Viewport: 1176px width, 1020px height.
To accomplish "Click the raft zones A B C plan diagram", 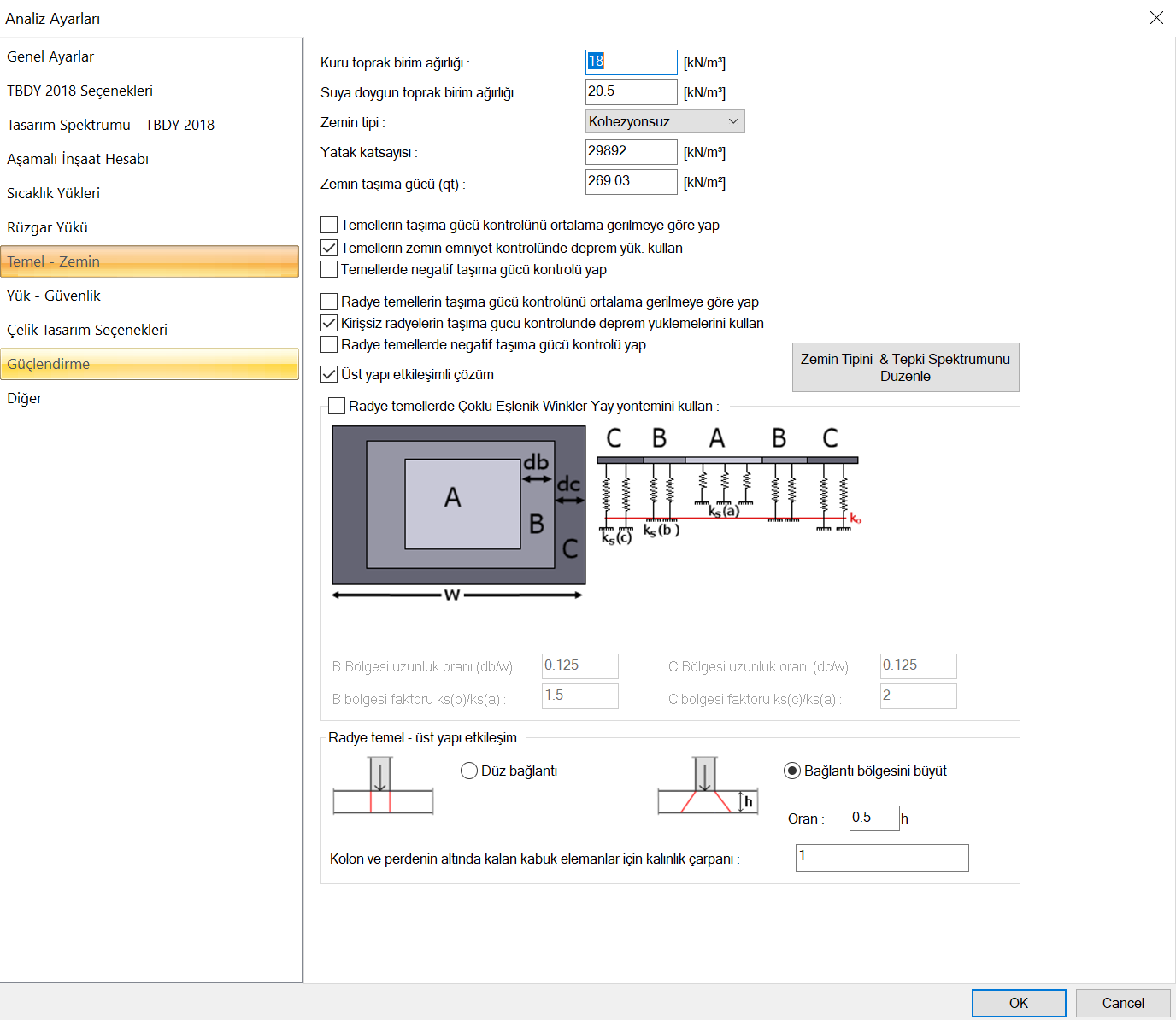I will click(459, 513).
